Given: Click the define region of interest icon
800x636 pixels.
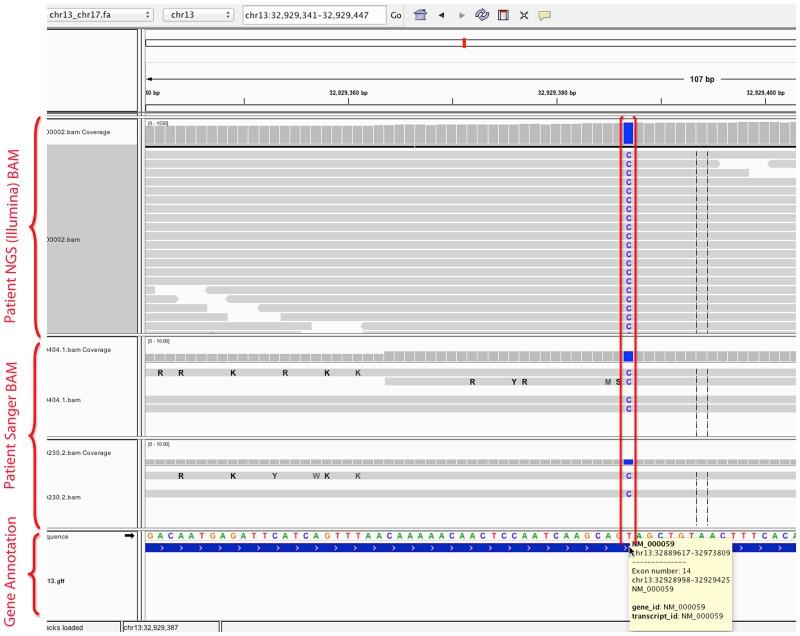Looking at the screenshot, I should [503, 16].
